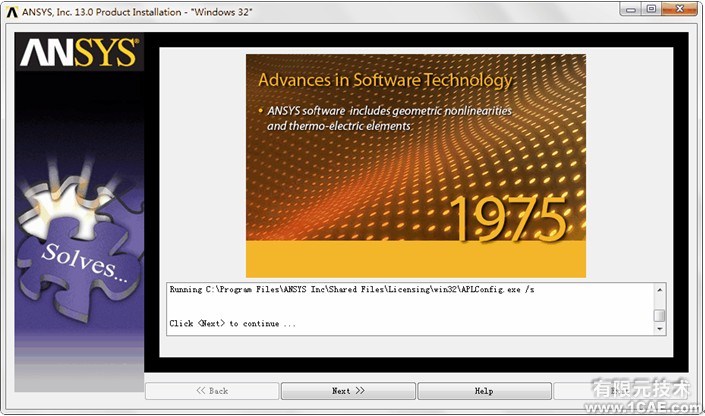705x416 pixels.
Task: Click the Next >> button
Action: click(348, 391)
